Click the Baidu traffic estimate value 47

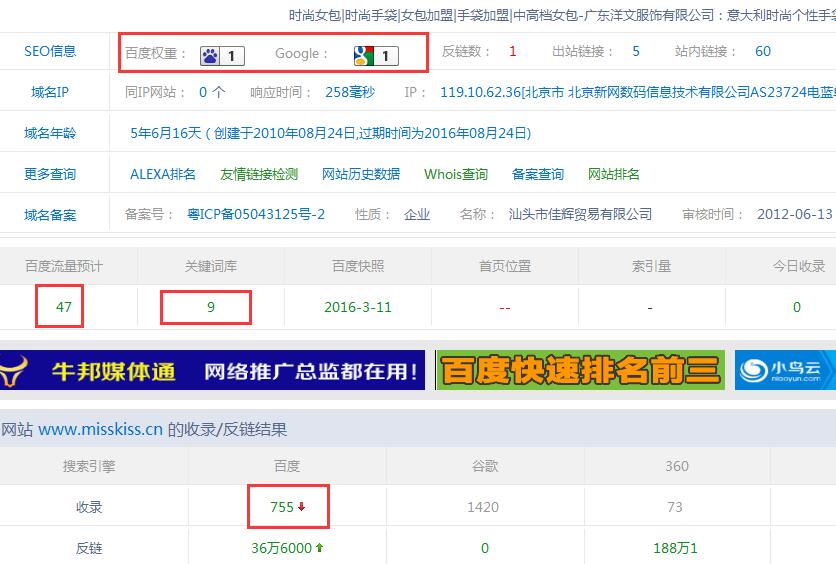pos(64,307)
